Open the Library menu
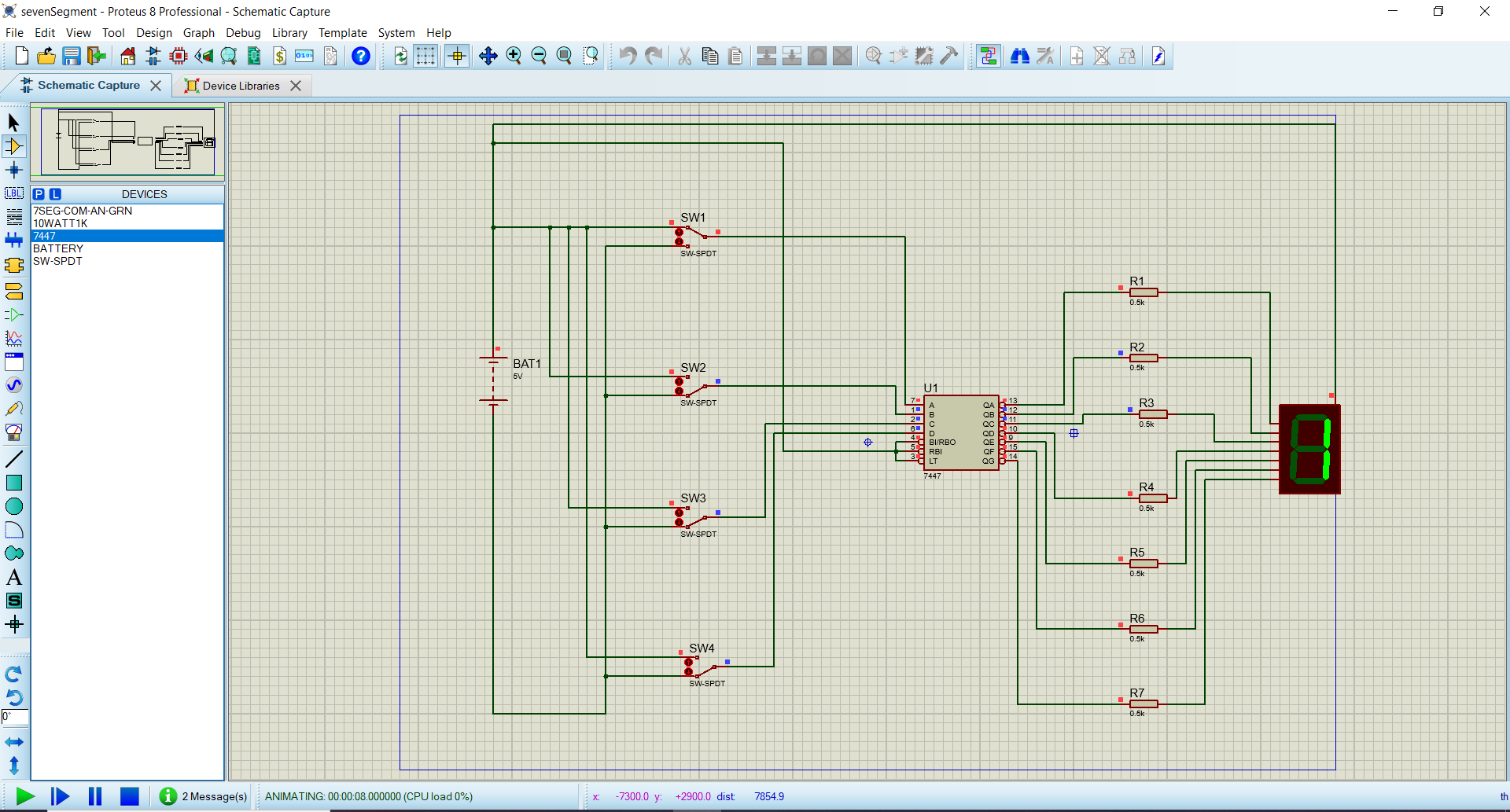 click(289, 33)
